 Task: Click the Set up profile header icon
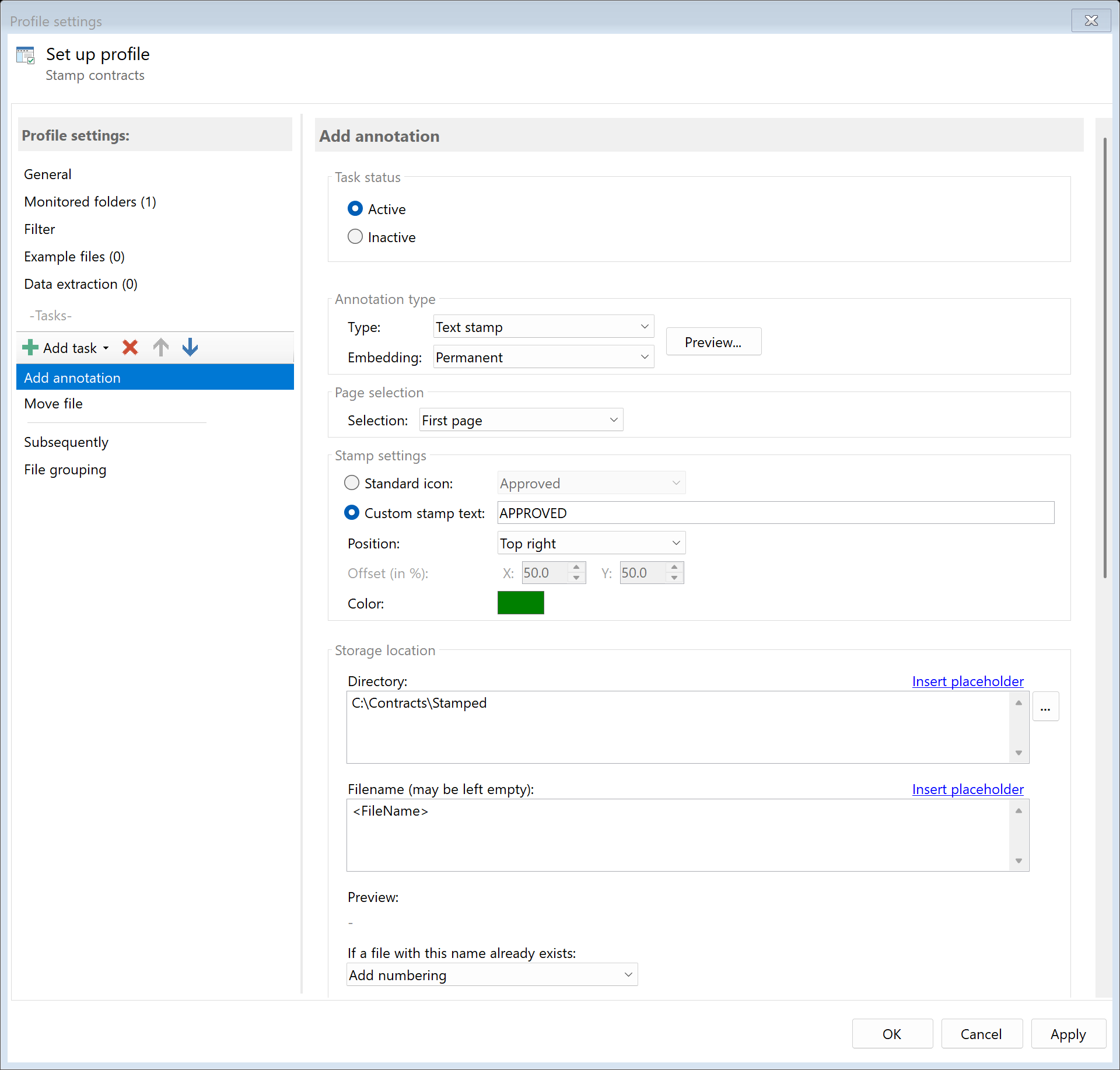[26, 55]
